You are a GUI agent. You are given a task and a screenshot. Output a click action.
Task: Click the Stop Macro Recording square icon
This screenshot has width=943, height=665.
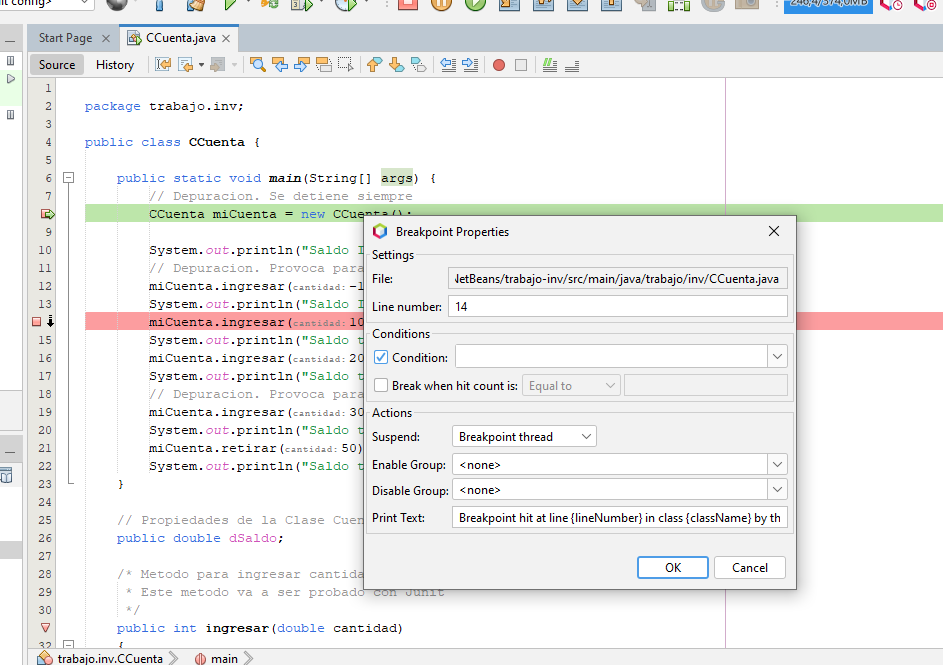(520, 65)
